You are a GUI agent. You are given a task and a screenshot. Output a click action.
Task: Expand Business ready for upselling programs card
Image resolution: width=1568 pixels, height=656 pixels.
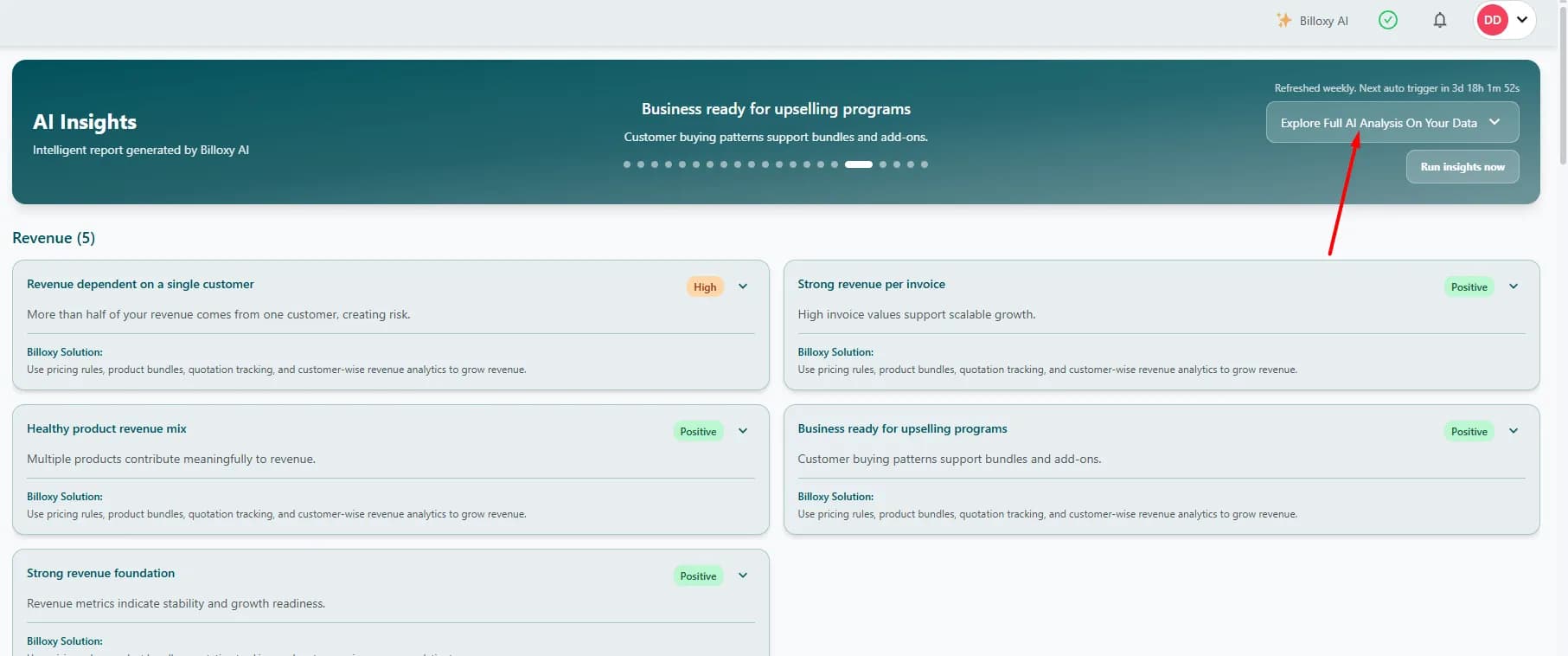1514,431
